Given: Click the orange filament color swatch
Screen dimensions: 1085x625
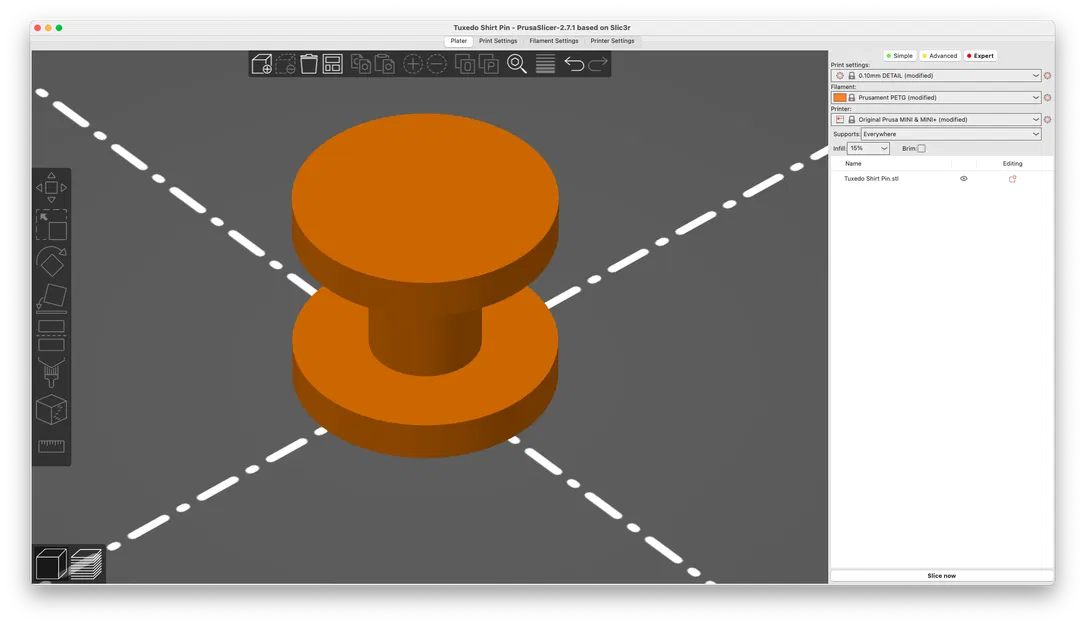Looking at the screenshot, I should [840, 98].
